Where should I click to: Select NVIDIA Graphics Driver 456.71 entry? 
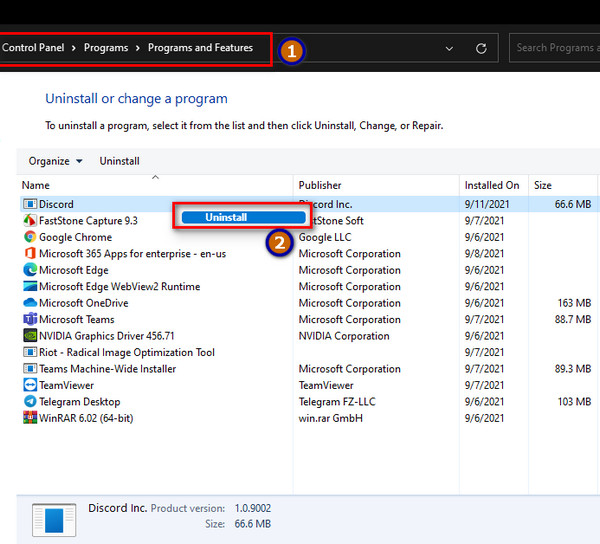click(106, 336)
